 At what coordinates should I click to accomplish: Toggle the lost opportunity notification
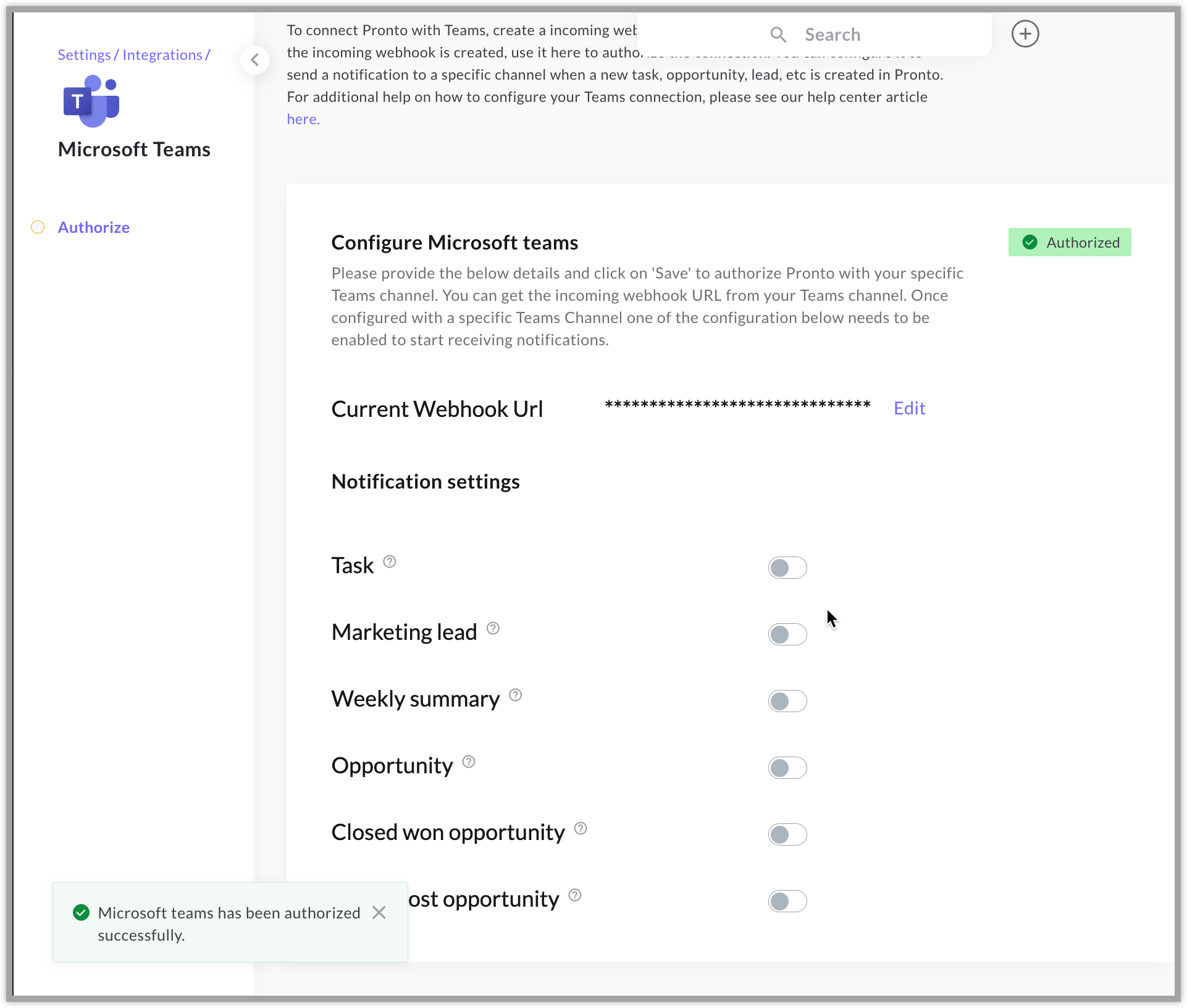point(787,901)
